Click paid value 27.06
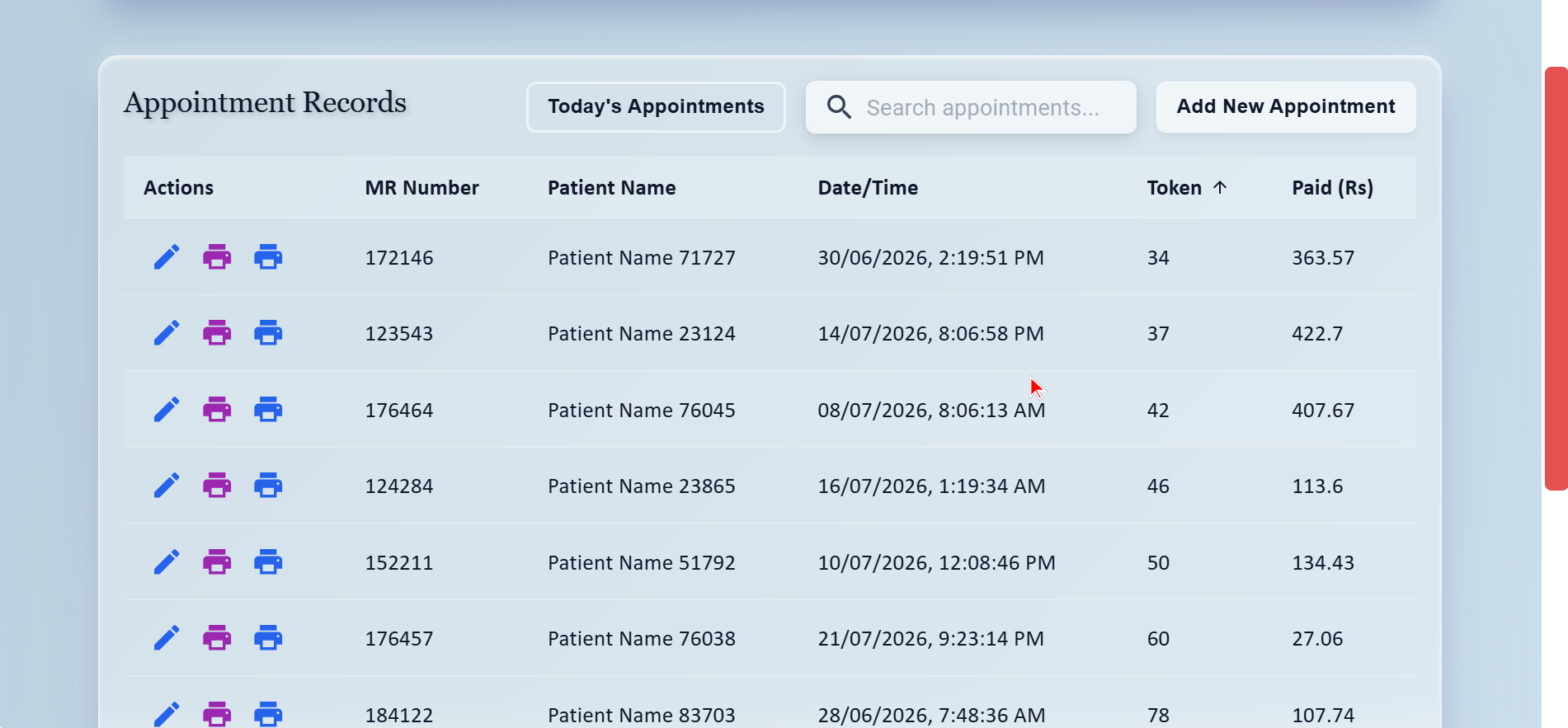This screenshot has width=1568, height=728. 1317,639
